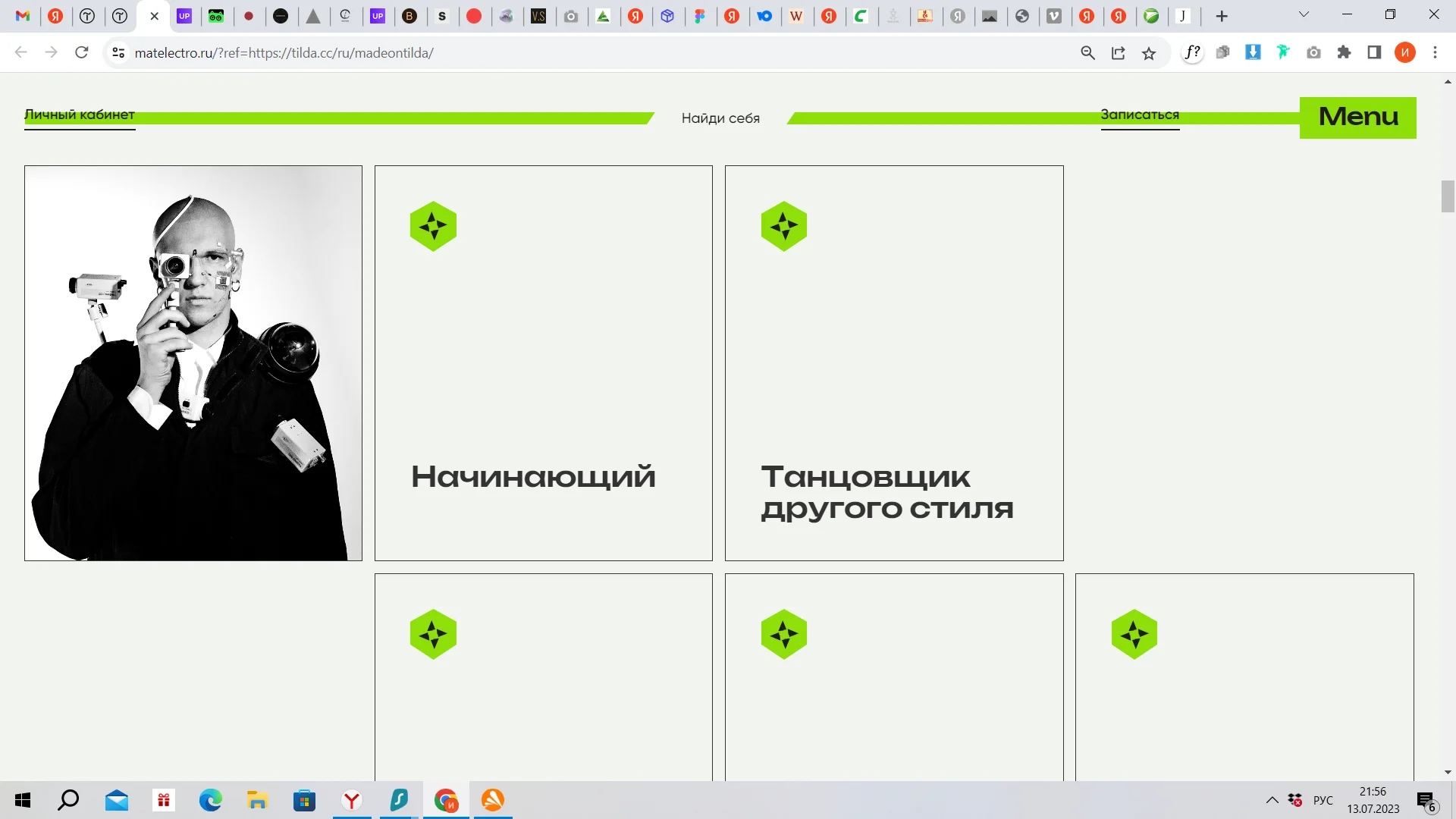
Task: Open the green Menu button
Action: [x=1357, y=117]
